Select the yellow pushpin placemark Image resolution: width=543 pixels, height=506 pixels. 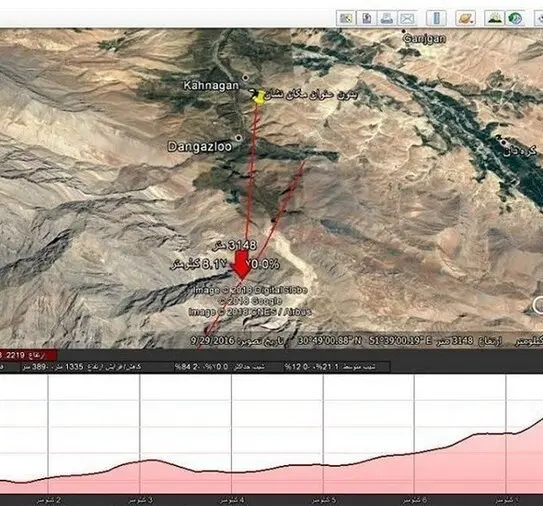click(x=258, y=97)
